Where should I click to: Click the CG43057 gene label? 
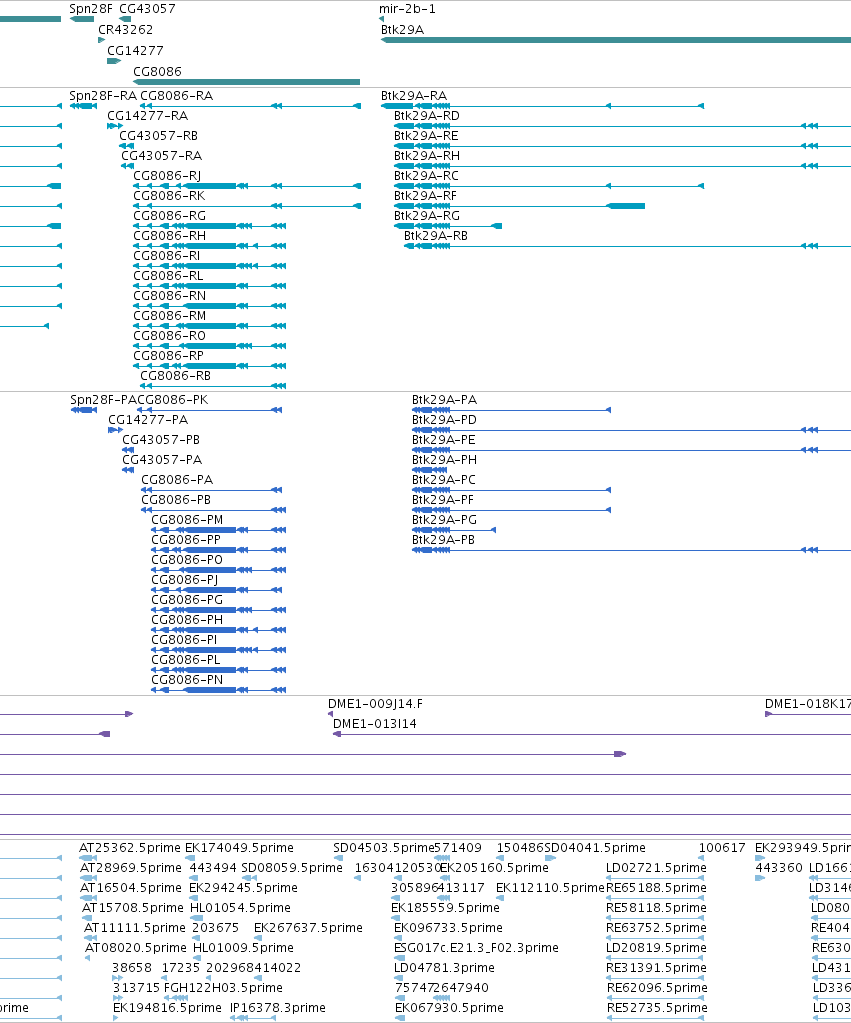click(147, 9)
